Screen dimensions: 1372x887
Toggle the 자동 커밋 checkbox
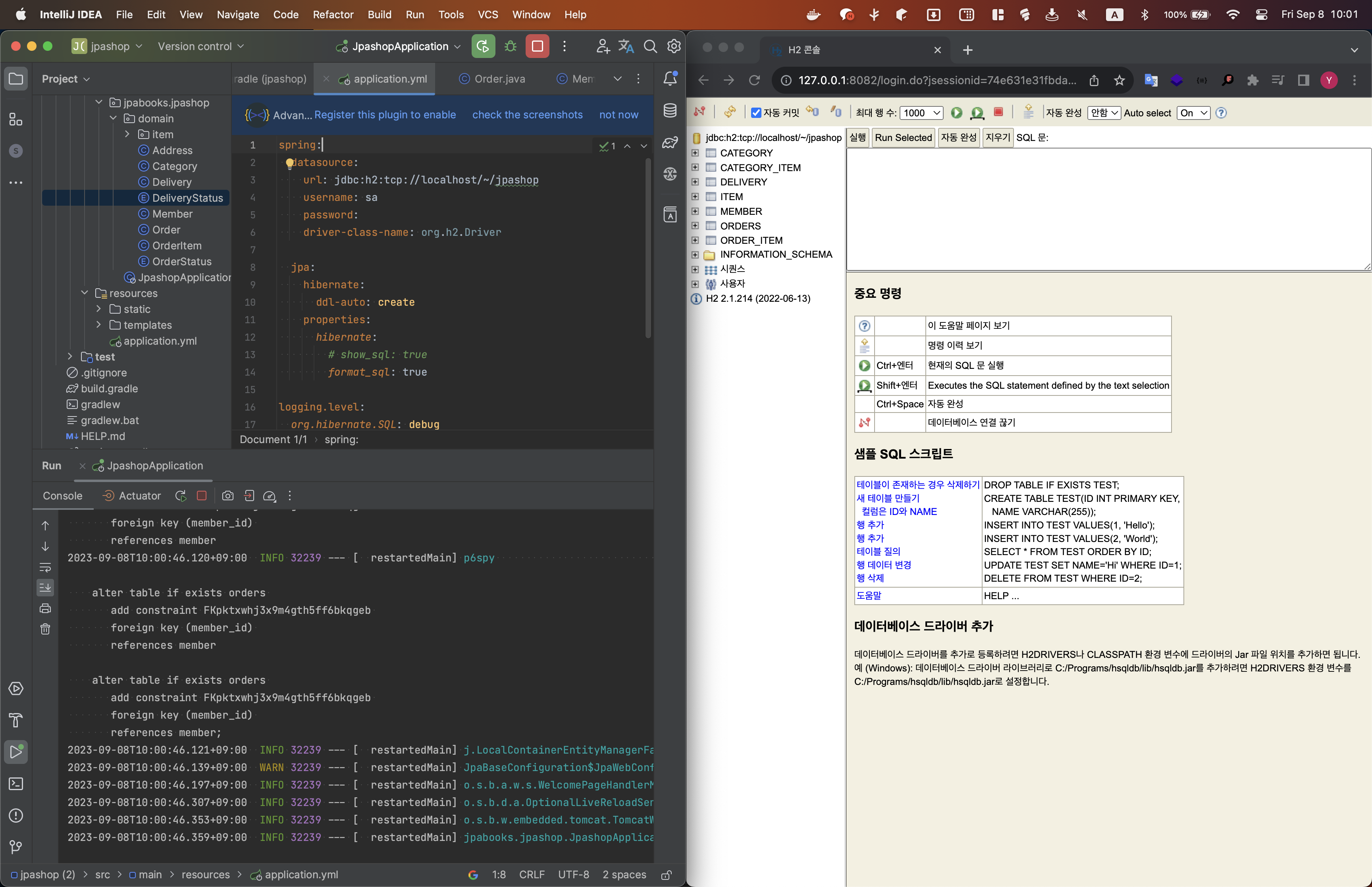[x=756, y=113]
